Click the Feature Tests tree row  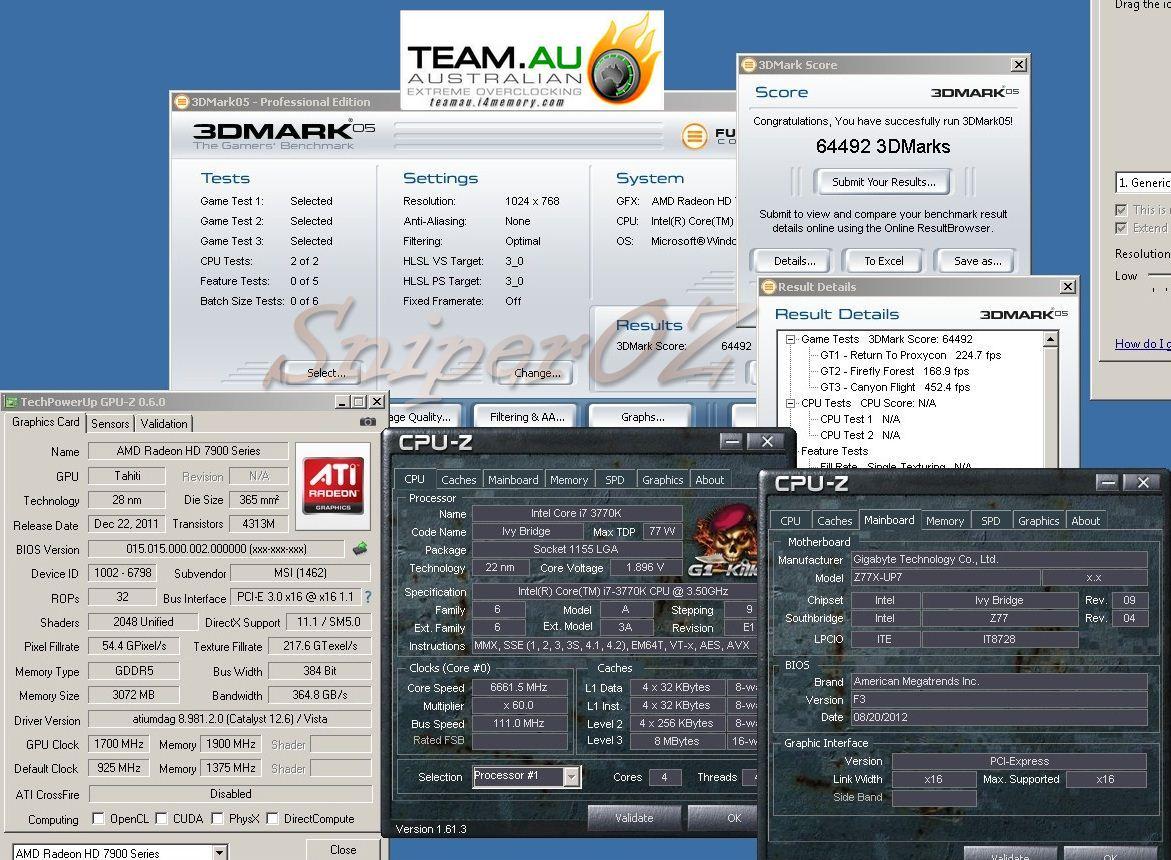coord(834,451)
